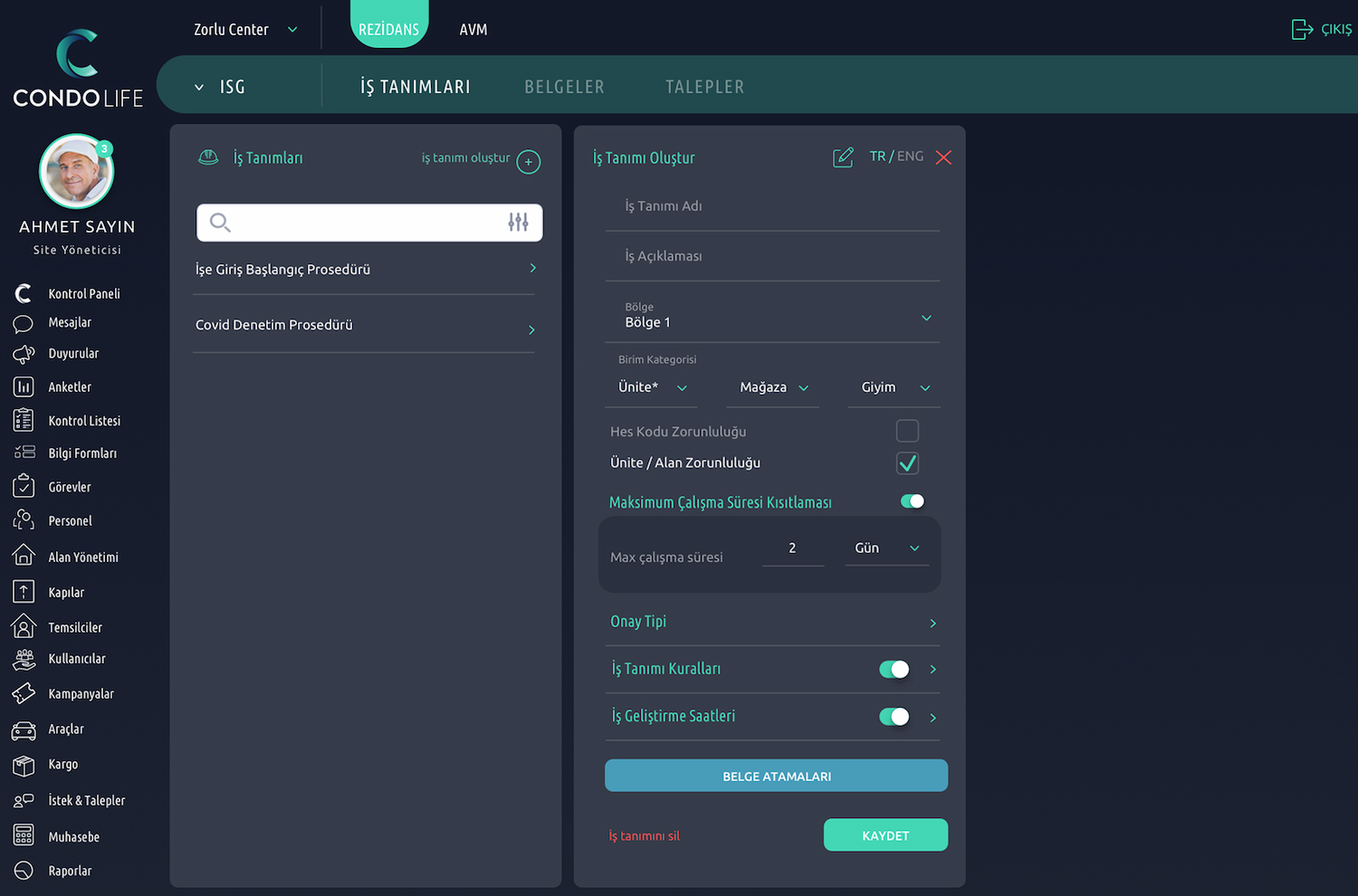Image resolution: width=1358 pixels, height=896 pixels.
Task: Click the search filter sliders icon
Action: point(518,223)
